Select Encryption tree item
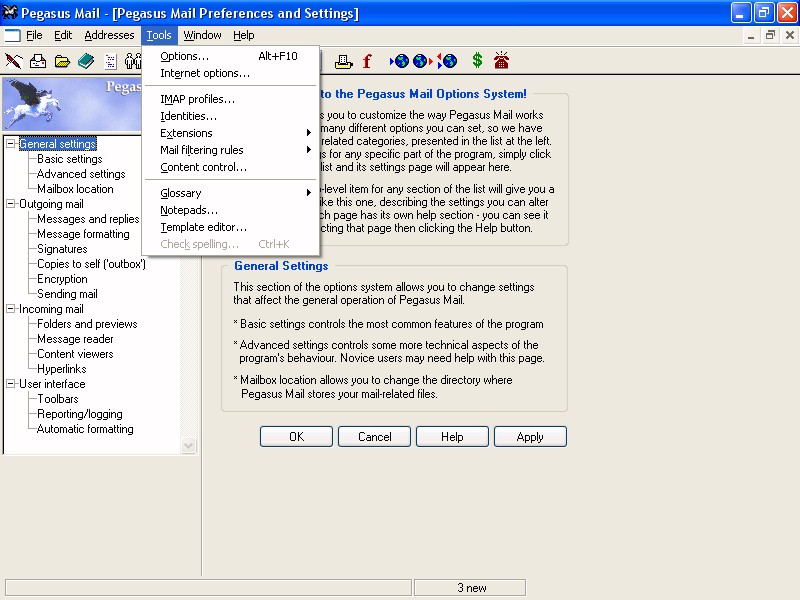 point(62,279)
